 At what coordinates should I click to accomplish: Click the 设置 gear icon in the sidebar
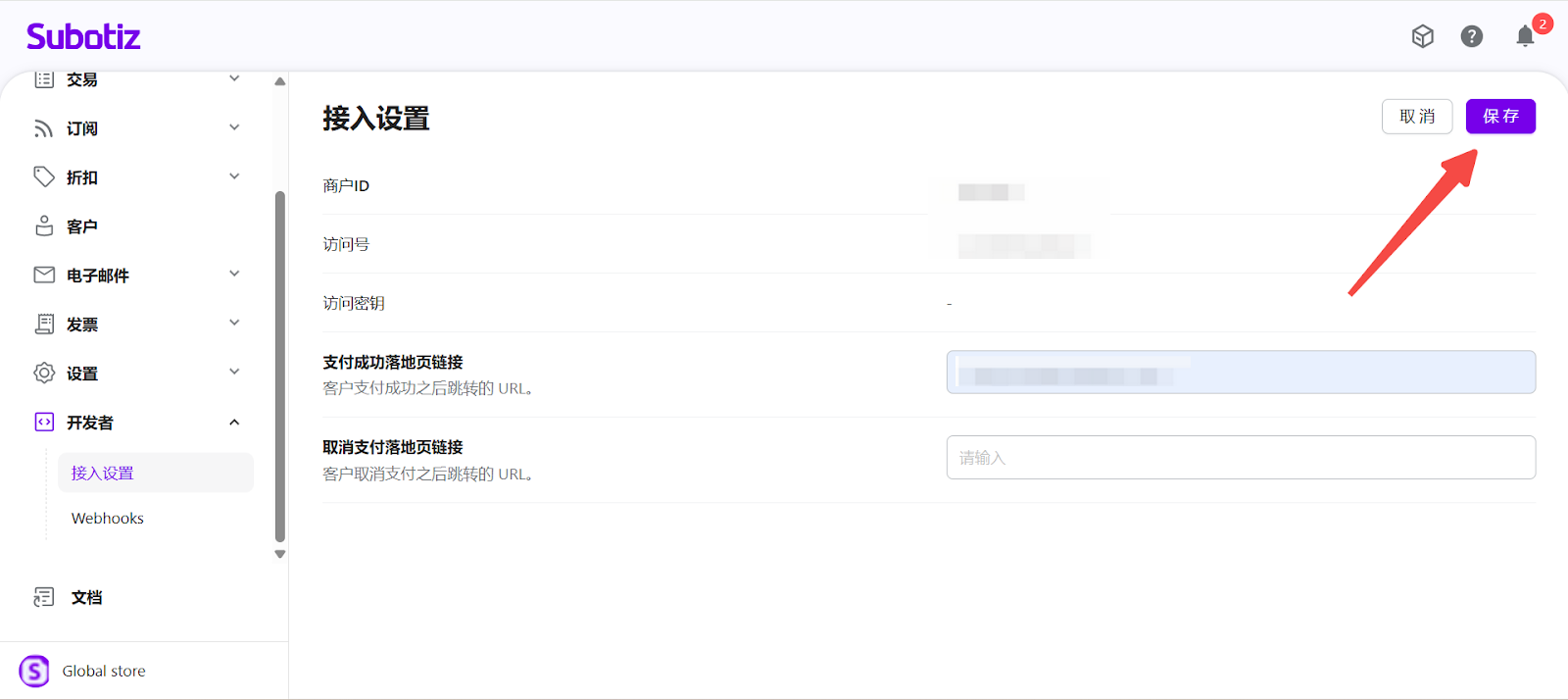(x=44, y=373)
